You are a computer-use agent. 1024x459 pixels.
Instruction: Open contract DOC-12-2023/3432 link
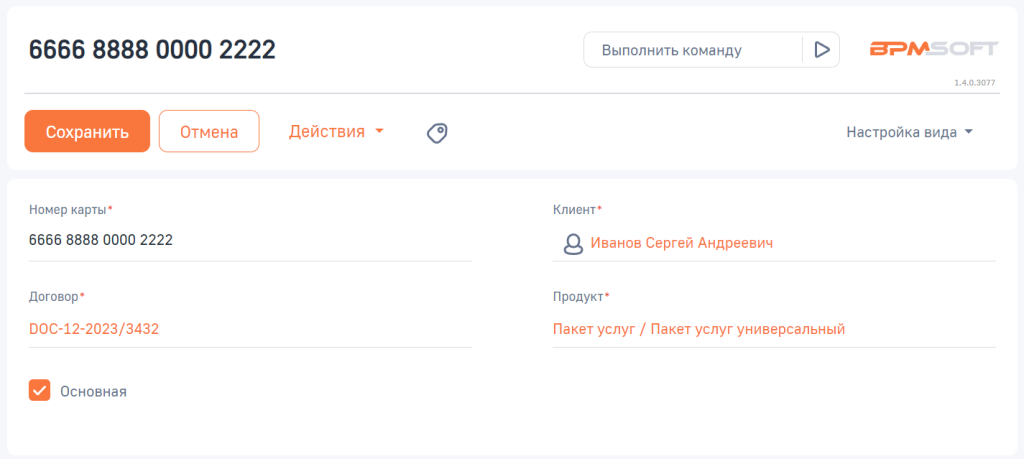pyautogui.click(x=94, y=328)
